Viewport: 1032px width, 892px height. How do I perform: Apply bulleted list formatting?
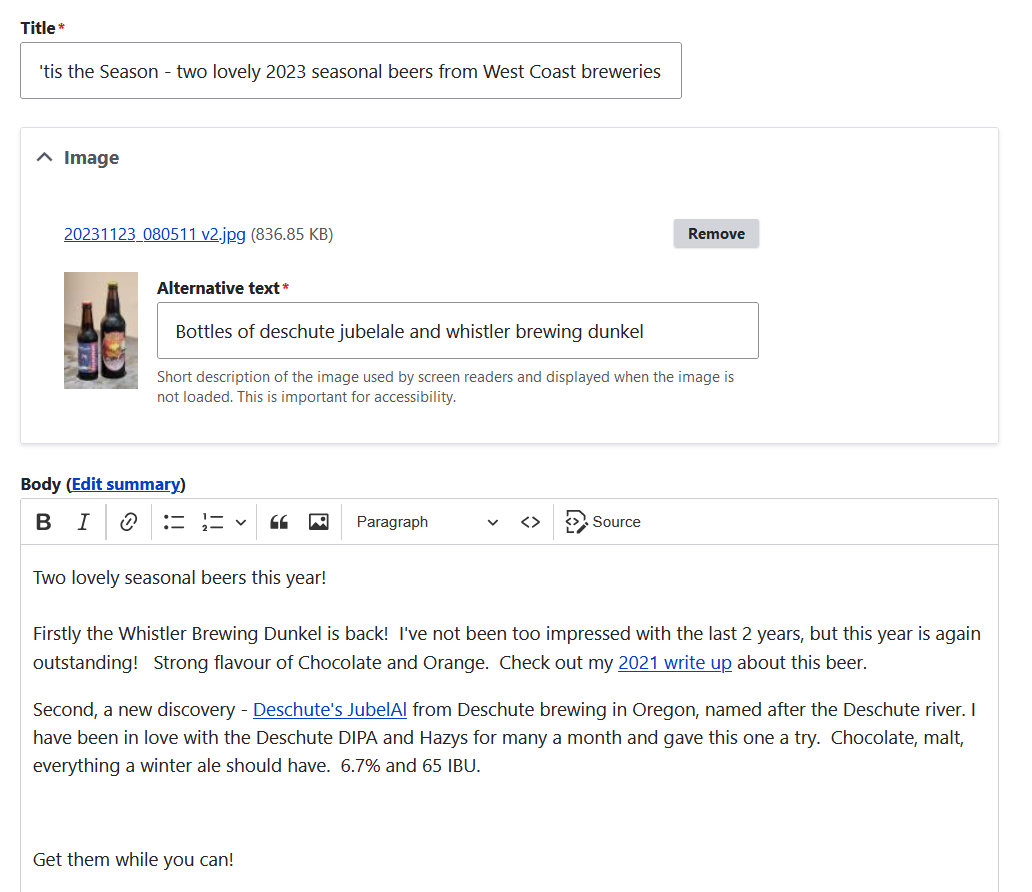[x=174, y=522]
